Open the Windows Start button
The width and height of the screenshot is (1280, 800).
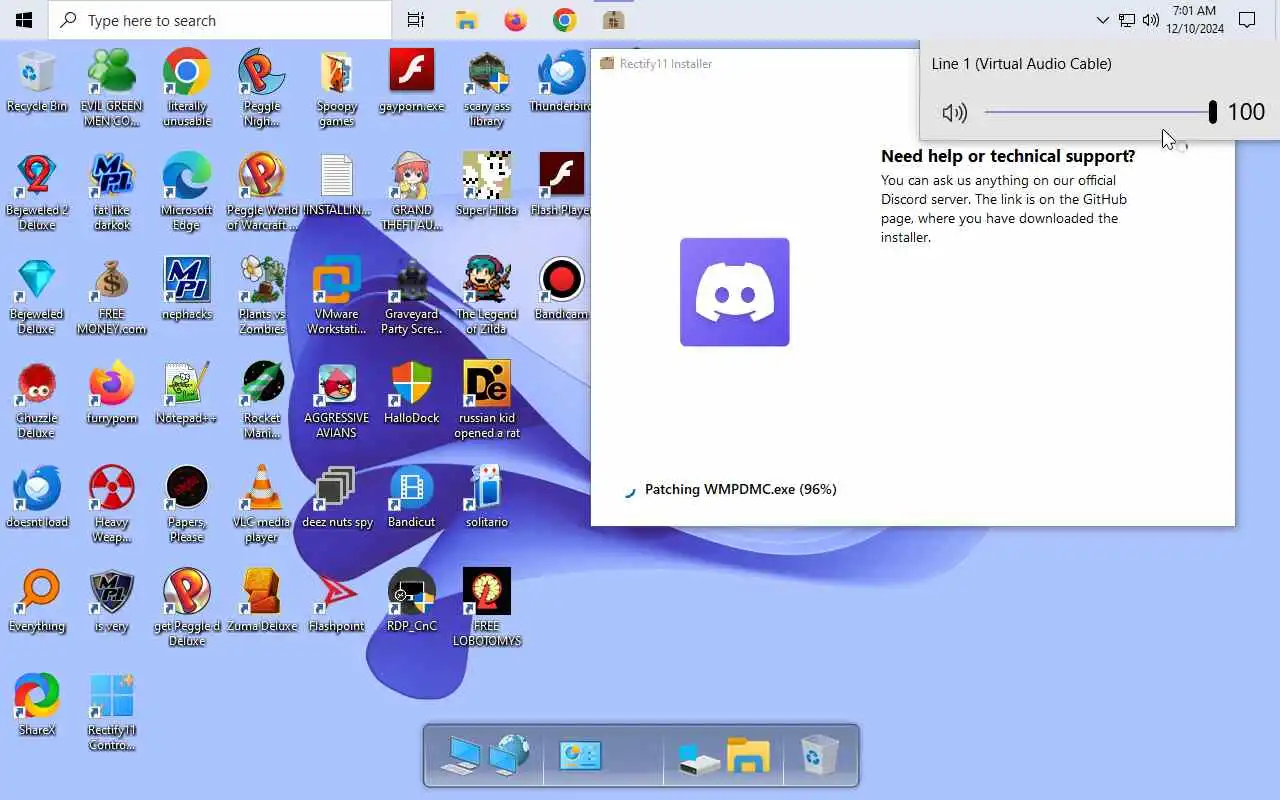(x=24, y=20)
